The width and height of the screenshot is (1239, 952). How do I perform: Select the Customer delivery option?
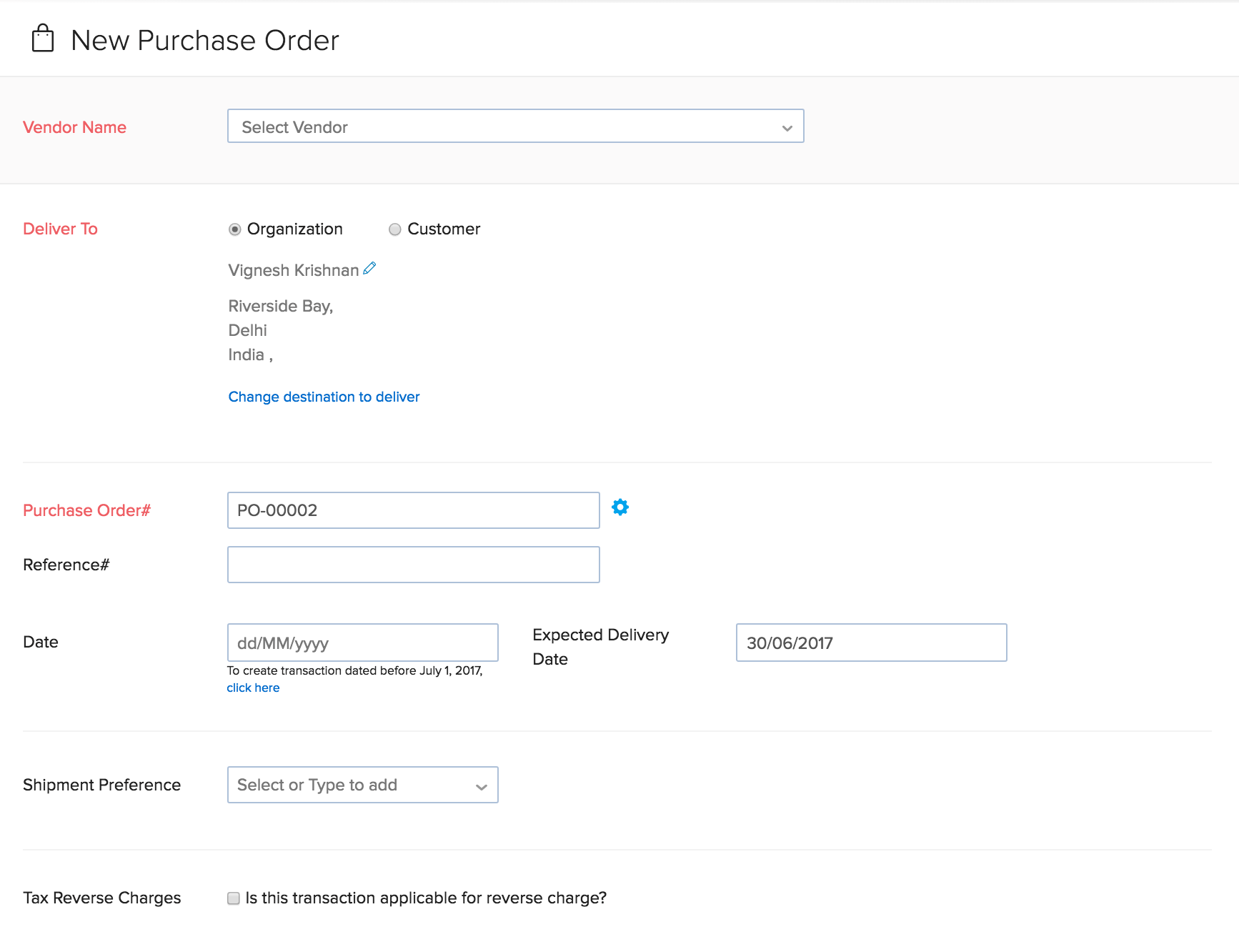point(394,229)
